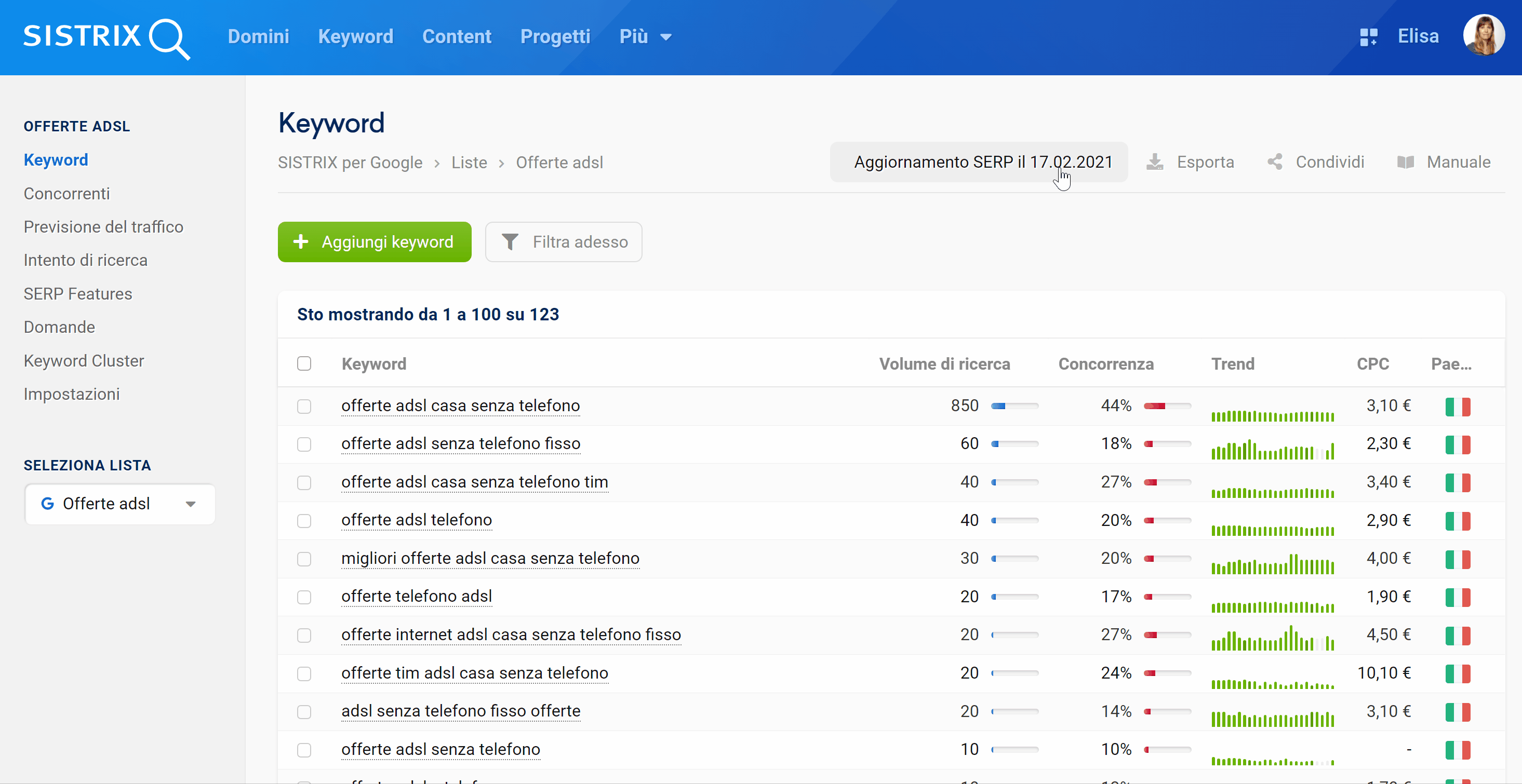The height and width of the screenshot is (784, 1522).
Task: Check the box for offerte adsl casa senza telefono tim
Action: click(304, 482)
